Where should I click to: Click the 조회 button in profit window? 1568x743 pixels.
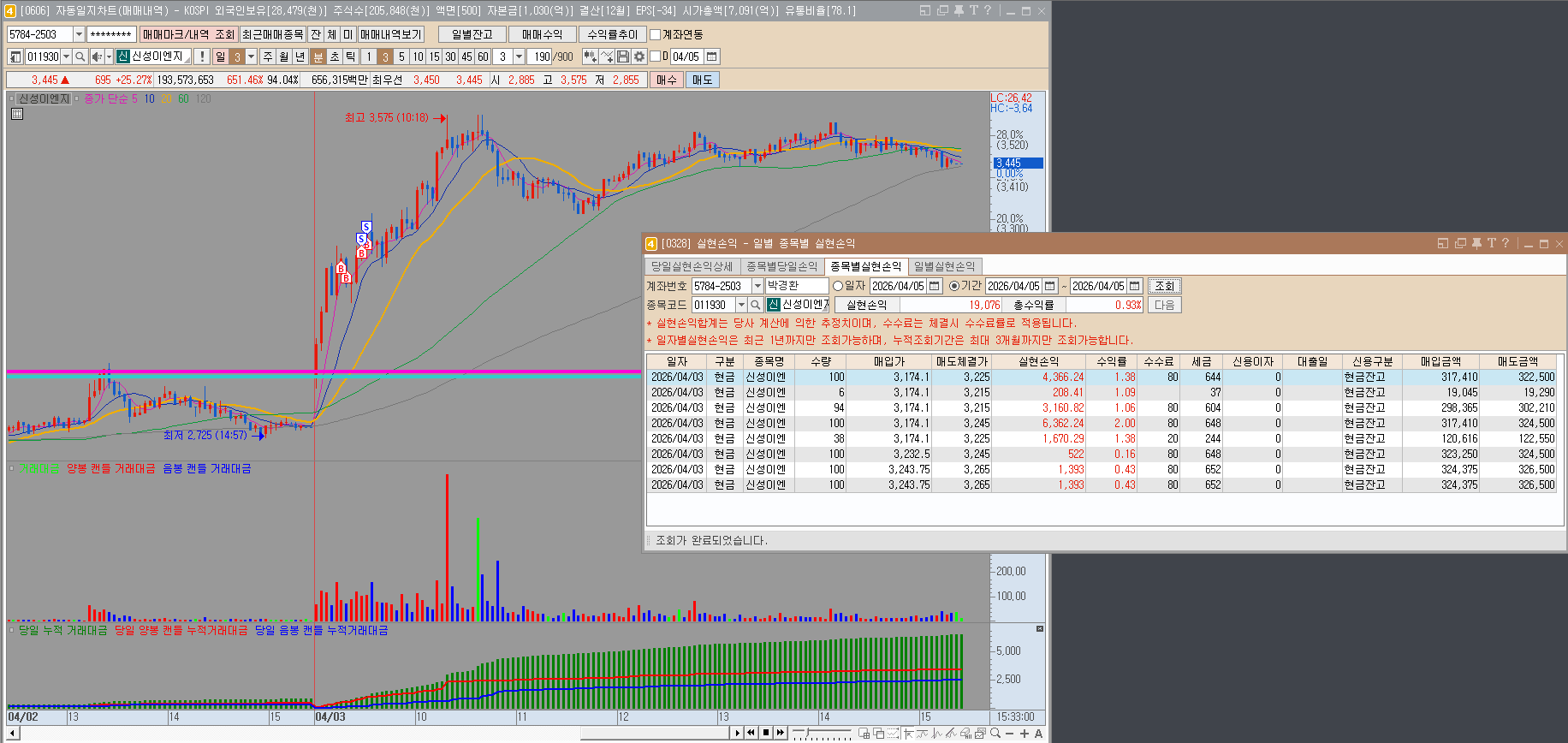click(x=1164, y=286)
